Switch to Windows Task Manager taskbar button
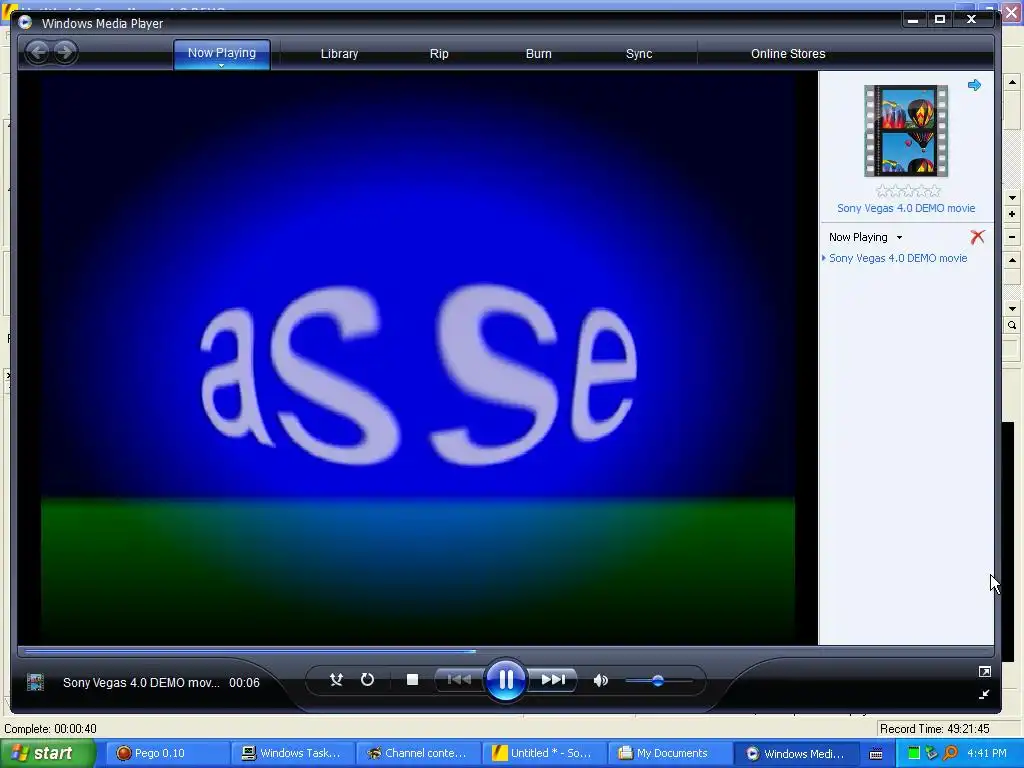1024x768 pixels. tap(292, 753)
